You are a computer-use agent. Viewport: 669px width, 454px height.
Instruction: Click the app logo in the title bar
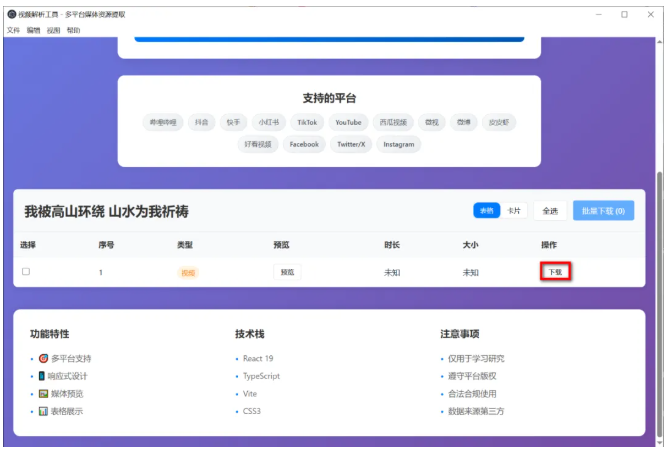coord(12,15)
